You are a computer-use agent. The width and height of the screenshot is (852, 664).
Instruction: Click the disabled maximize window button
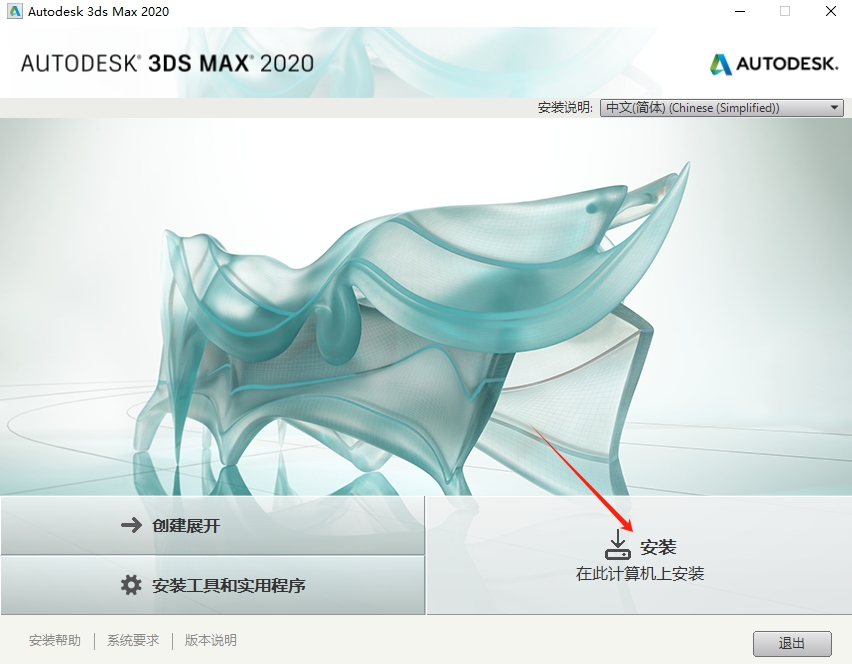tap(785, 11)
